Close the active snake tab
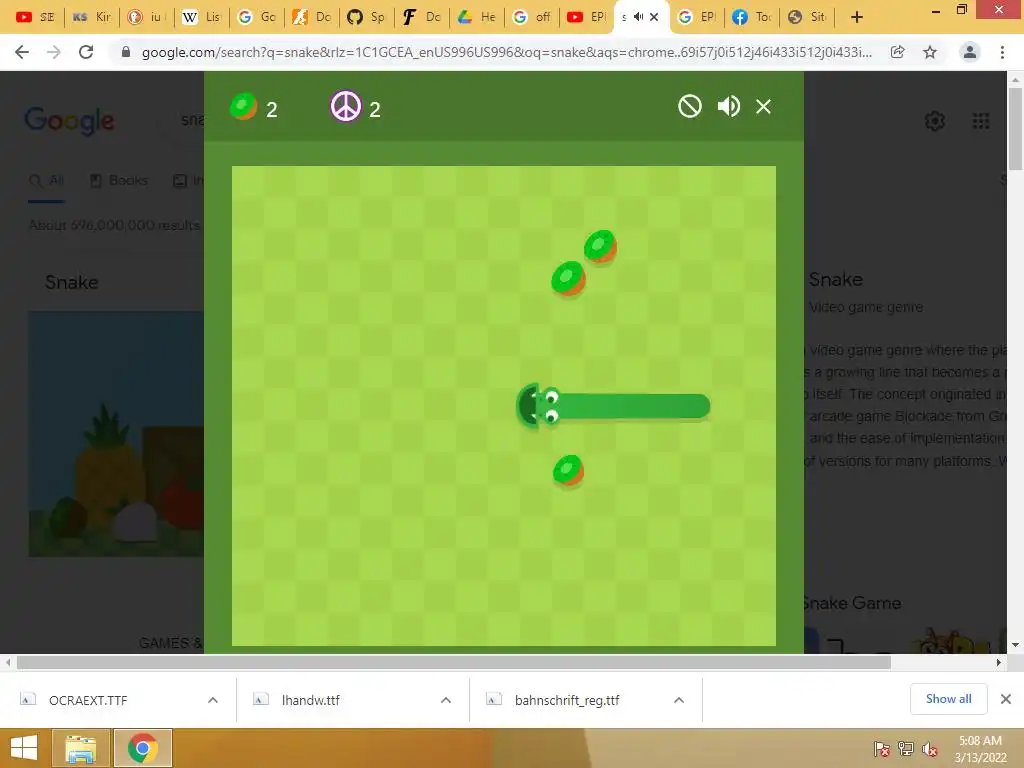 (654, 17)
